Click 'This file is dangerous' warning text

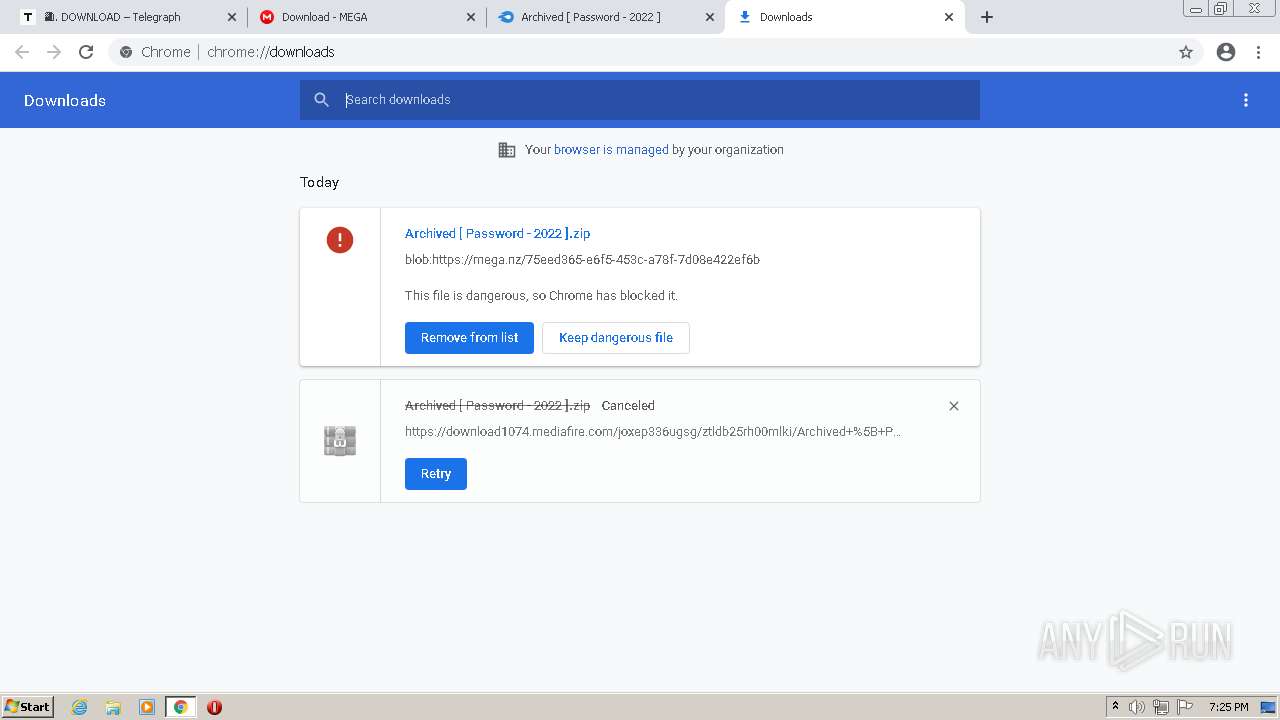pyautogui.click(x=541, y=296)
